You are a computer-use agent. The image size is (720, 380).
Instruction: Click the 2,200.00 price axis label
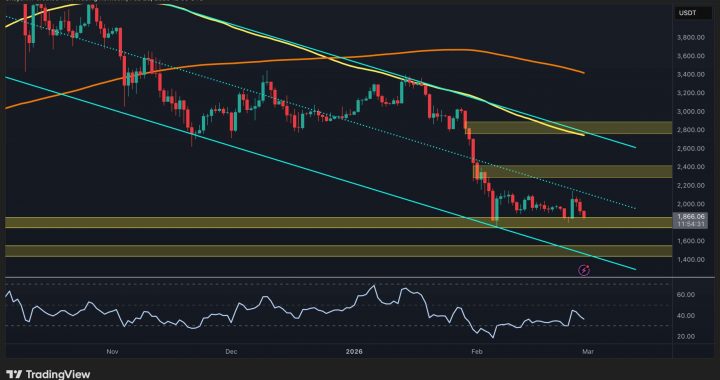tap(692, 185)
